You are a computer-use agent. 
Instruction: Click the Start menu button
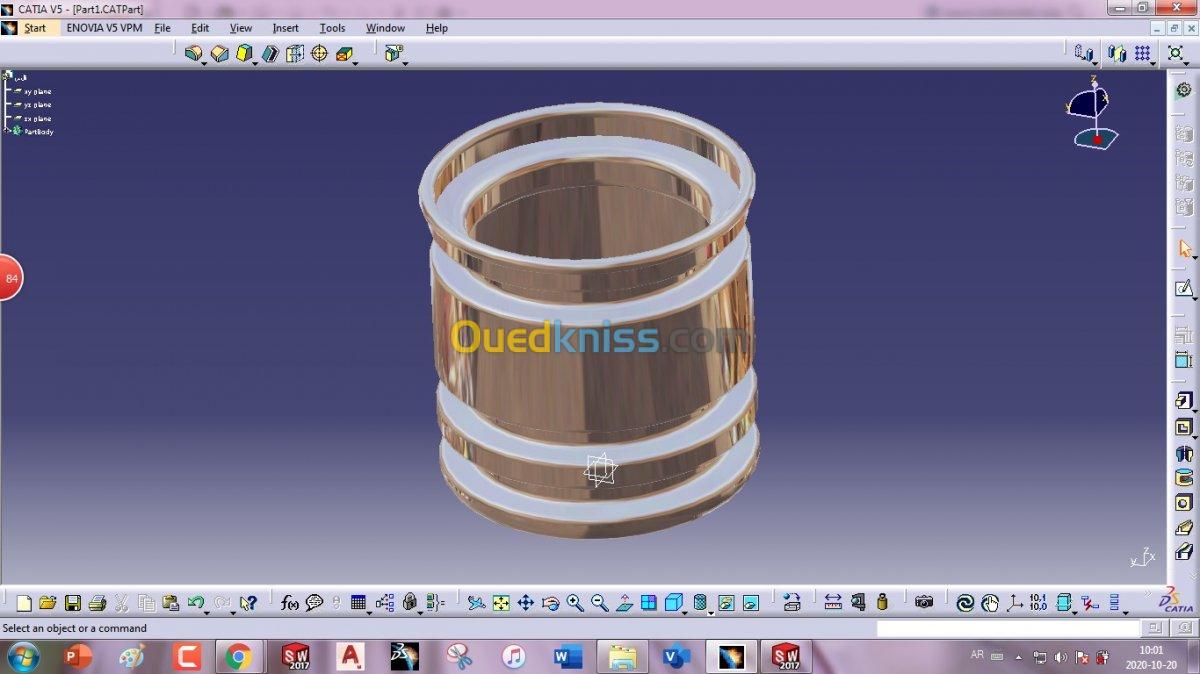tap(35, 28)
